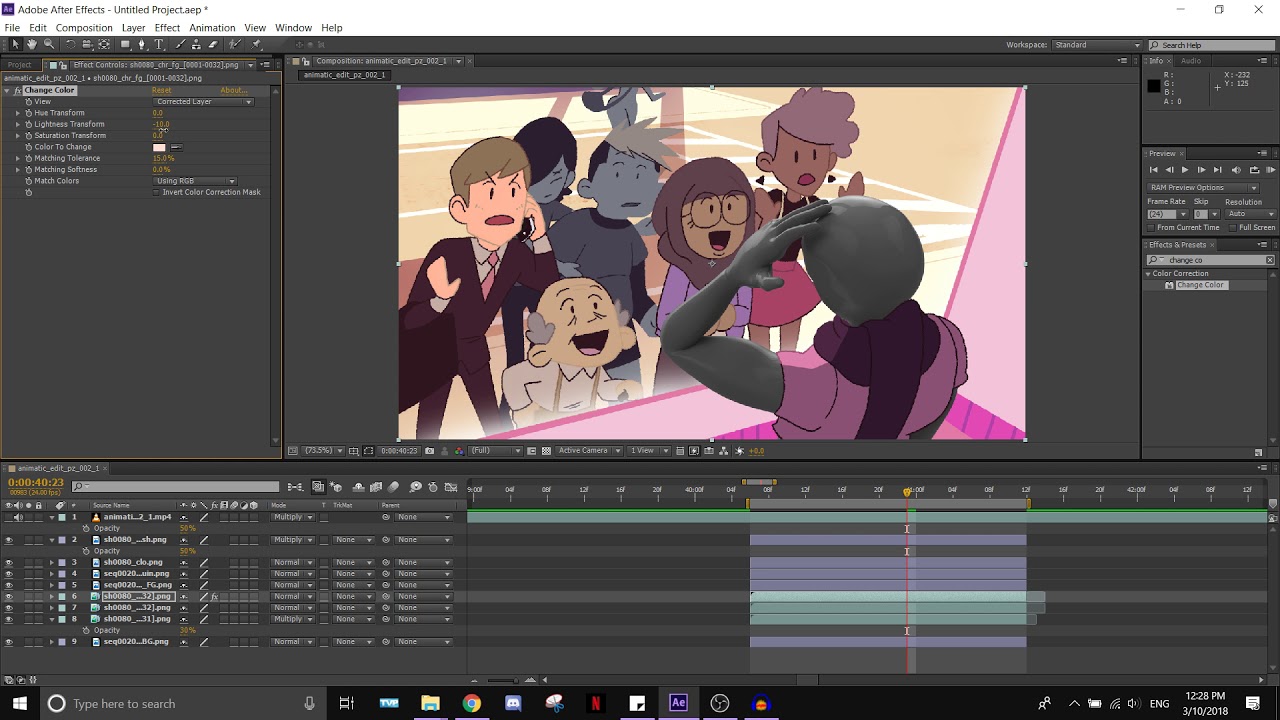Image resolution: width=1280 pixels, height=720 pixels.
Task: Switch to the Project panel tab
Action: coord(20,64)
